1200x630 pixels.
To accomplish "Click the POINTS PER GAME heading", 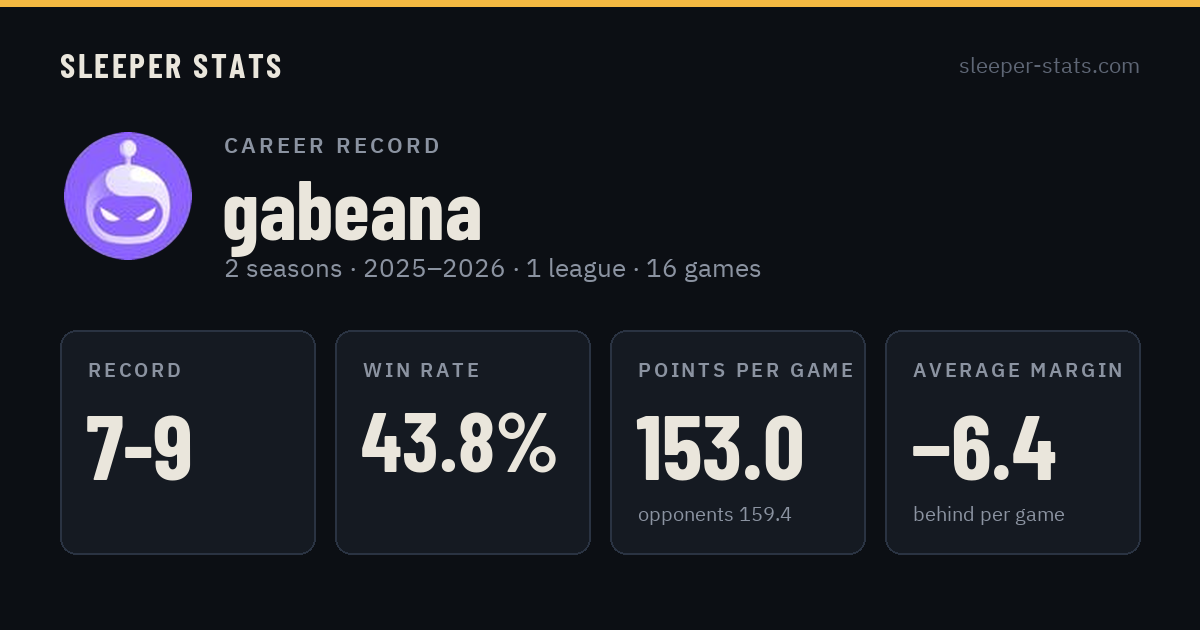I will click(746, 371).
